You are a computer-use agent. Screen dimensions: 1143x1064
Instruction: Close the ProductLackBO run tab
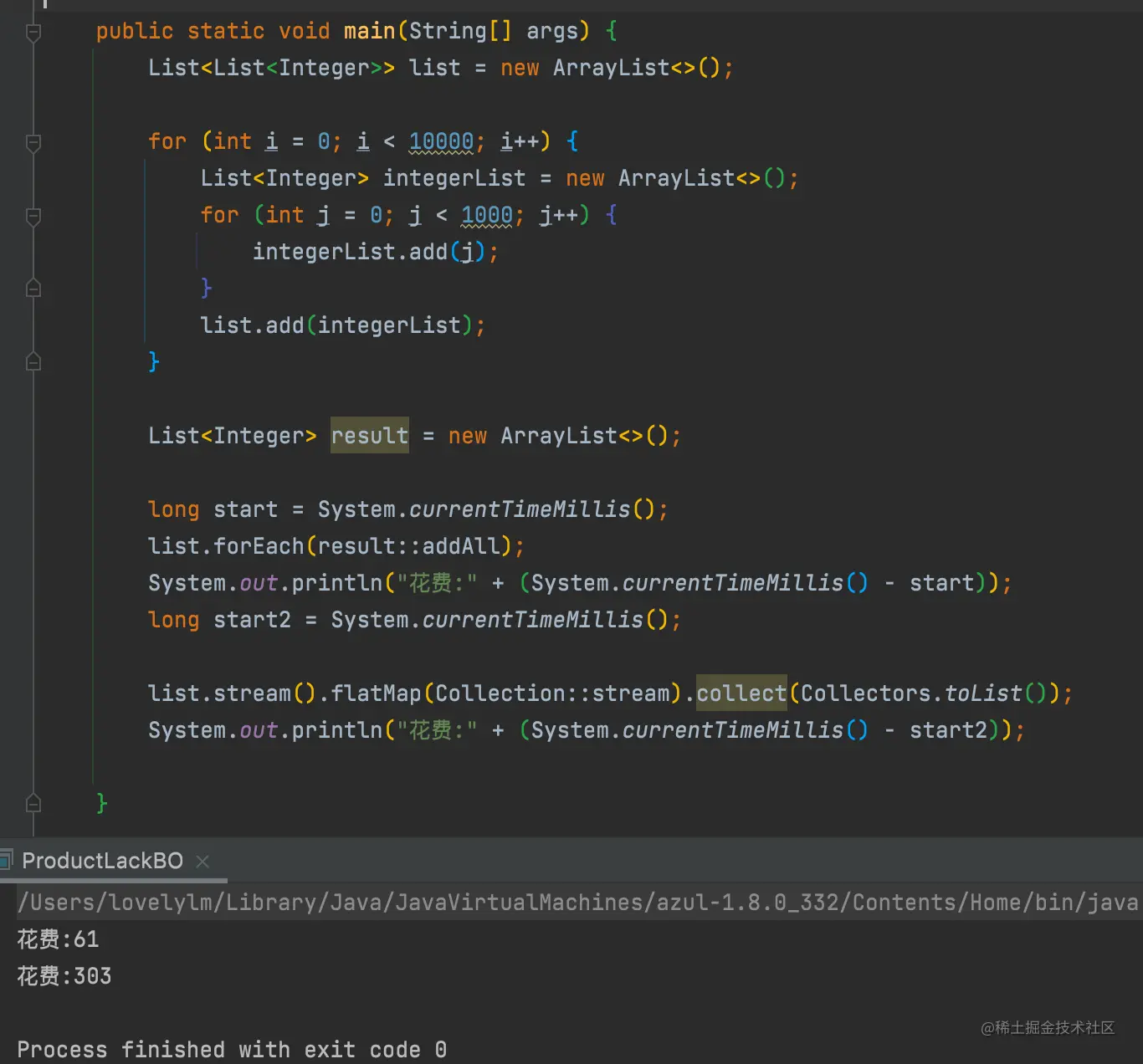pyautogui.click(x=202, y=861)
